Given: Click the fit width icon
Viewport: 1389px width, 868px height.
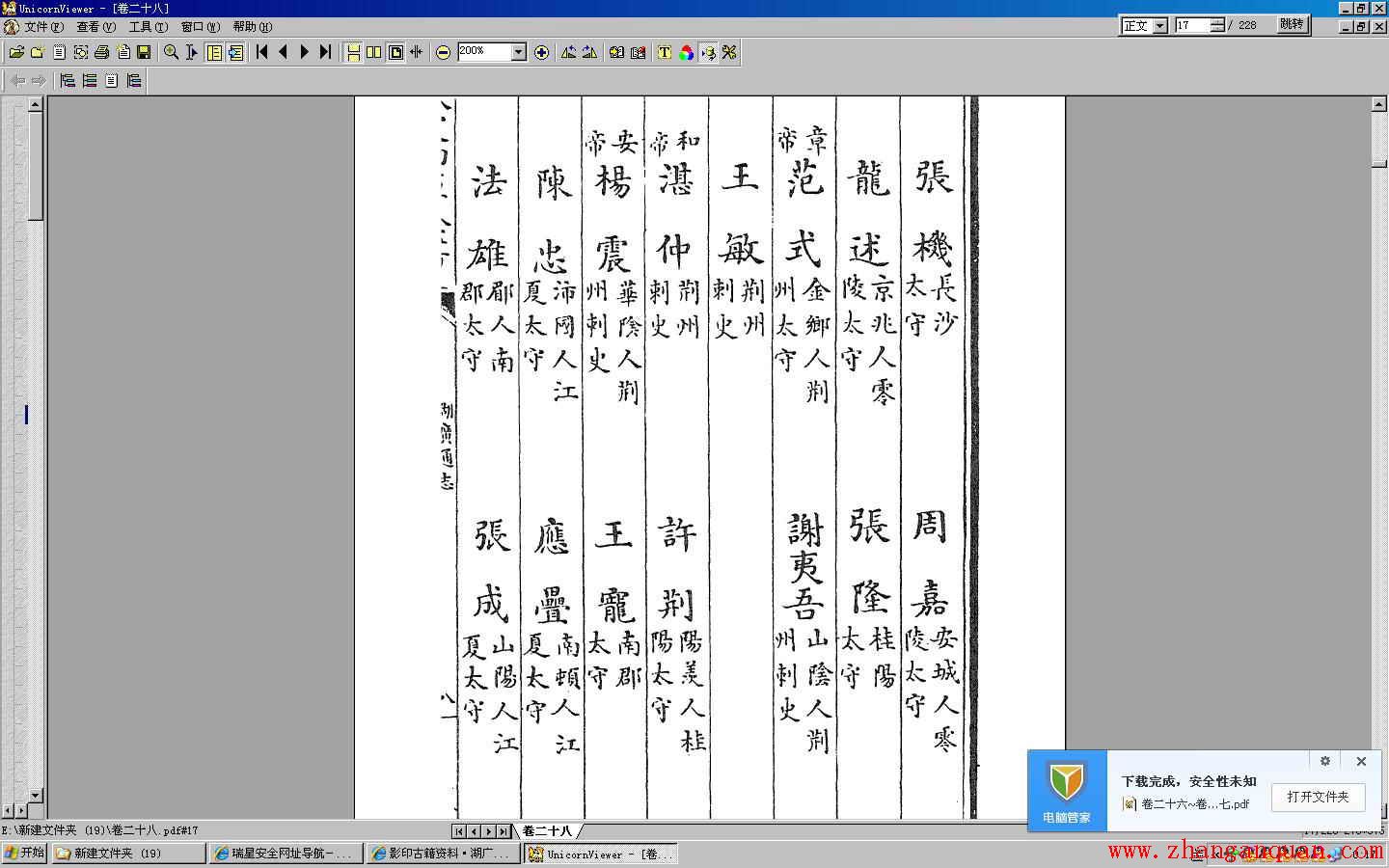Looking at the screenshot, I should 416,52.
